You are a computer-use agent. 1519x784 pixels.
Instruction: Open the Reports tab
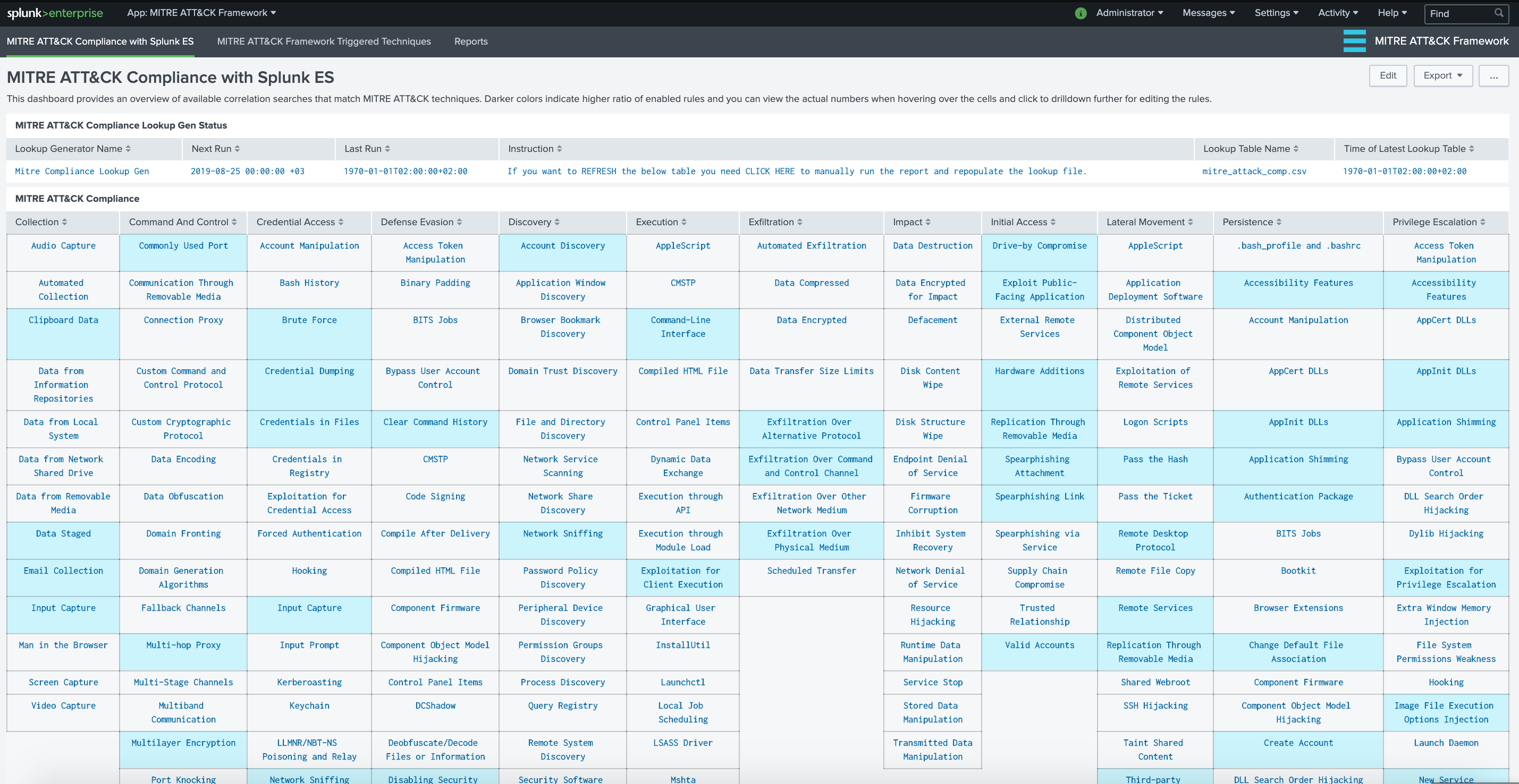[x=470, y=41]
